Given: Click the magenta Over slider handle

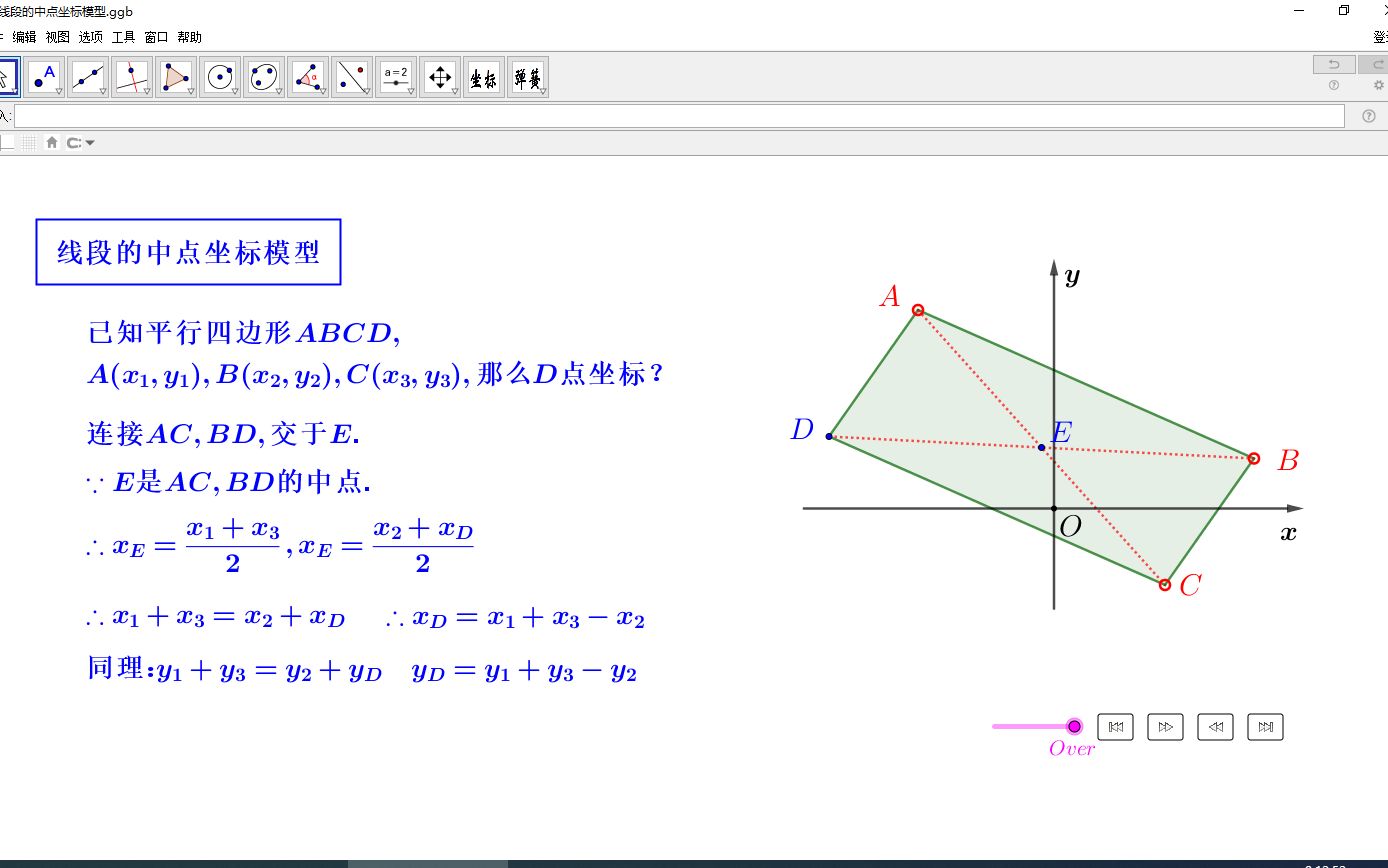Looking at the screenshot, I should 1074,726.
